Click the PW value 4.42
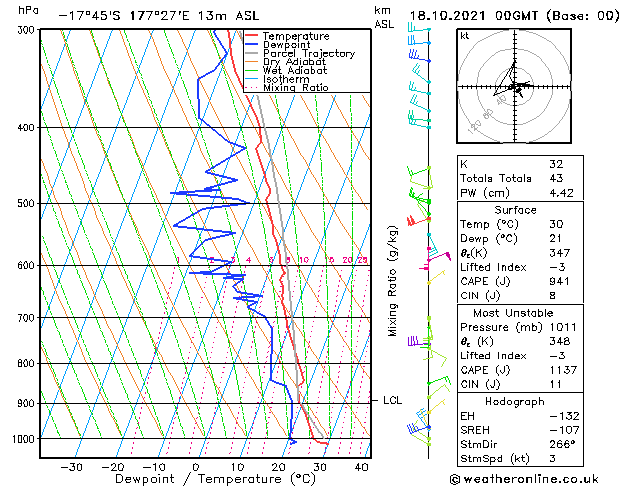629x486 pixels. 562,193
